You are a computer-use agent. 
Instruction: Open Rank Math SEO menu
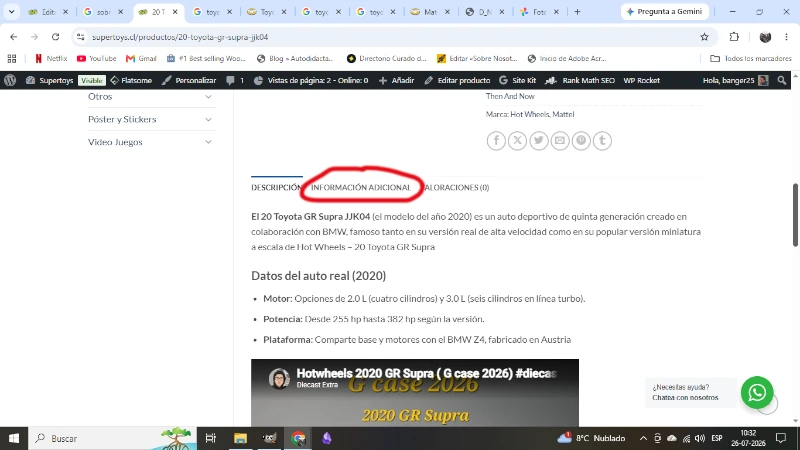click(x=580, y=80)
